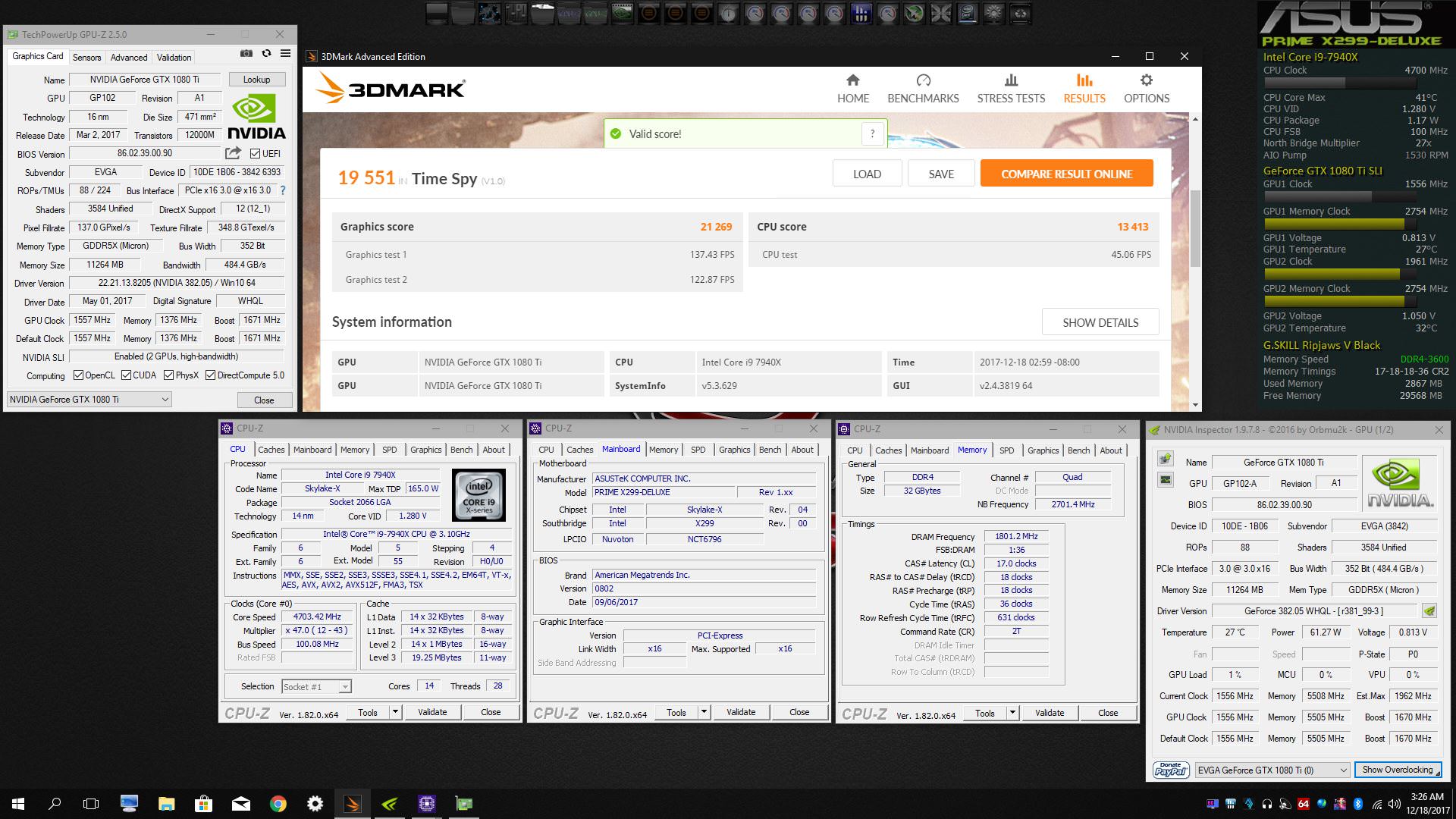Click Validate in the Memory CPU-Z window
Viewport: 1456px width, 819px height.
[x=1050, y=713]
